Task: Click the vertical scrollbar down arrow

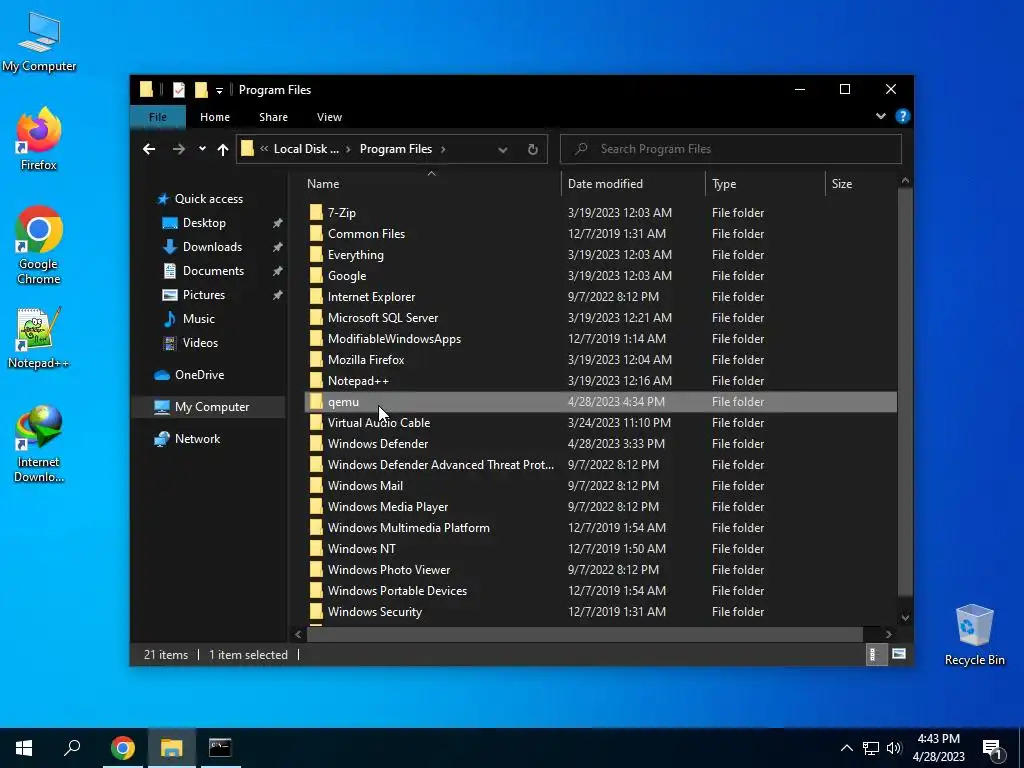Action: point(905,617)
